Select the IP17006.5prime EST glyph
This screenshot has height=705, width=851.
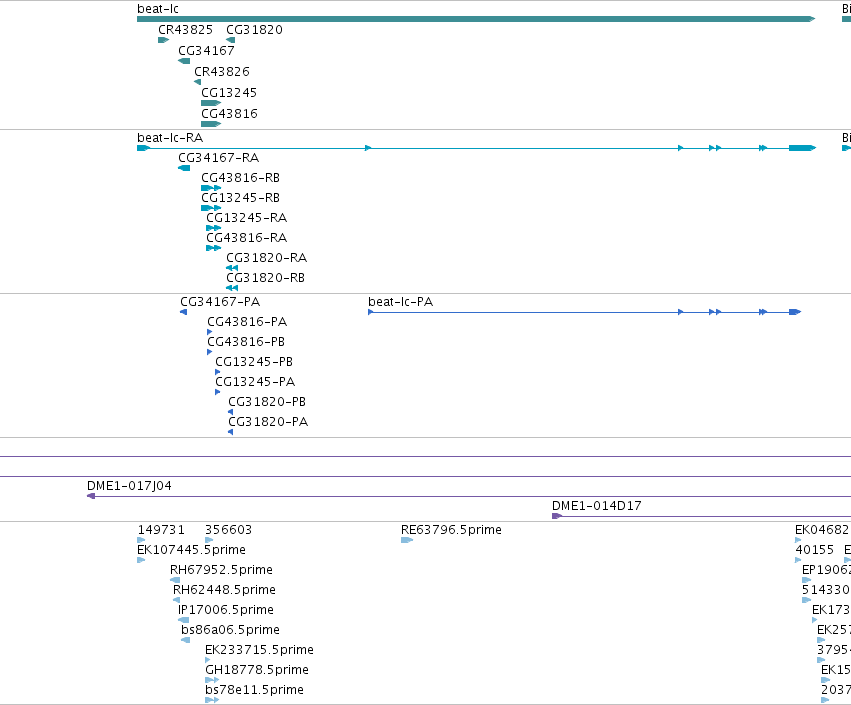coord(183,620)
